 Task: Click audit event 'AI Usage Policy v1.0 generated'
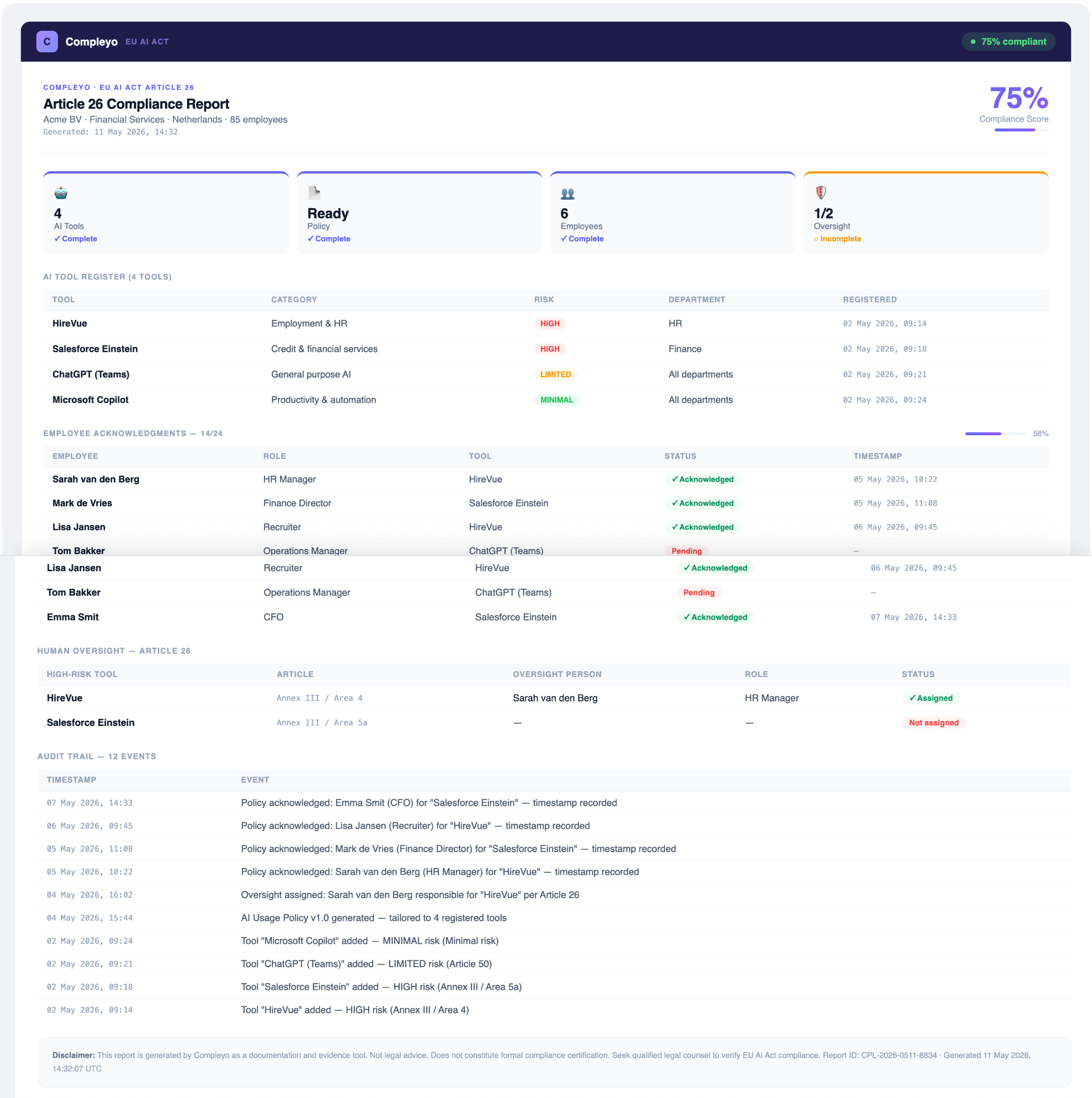click(374, 918)
